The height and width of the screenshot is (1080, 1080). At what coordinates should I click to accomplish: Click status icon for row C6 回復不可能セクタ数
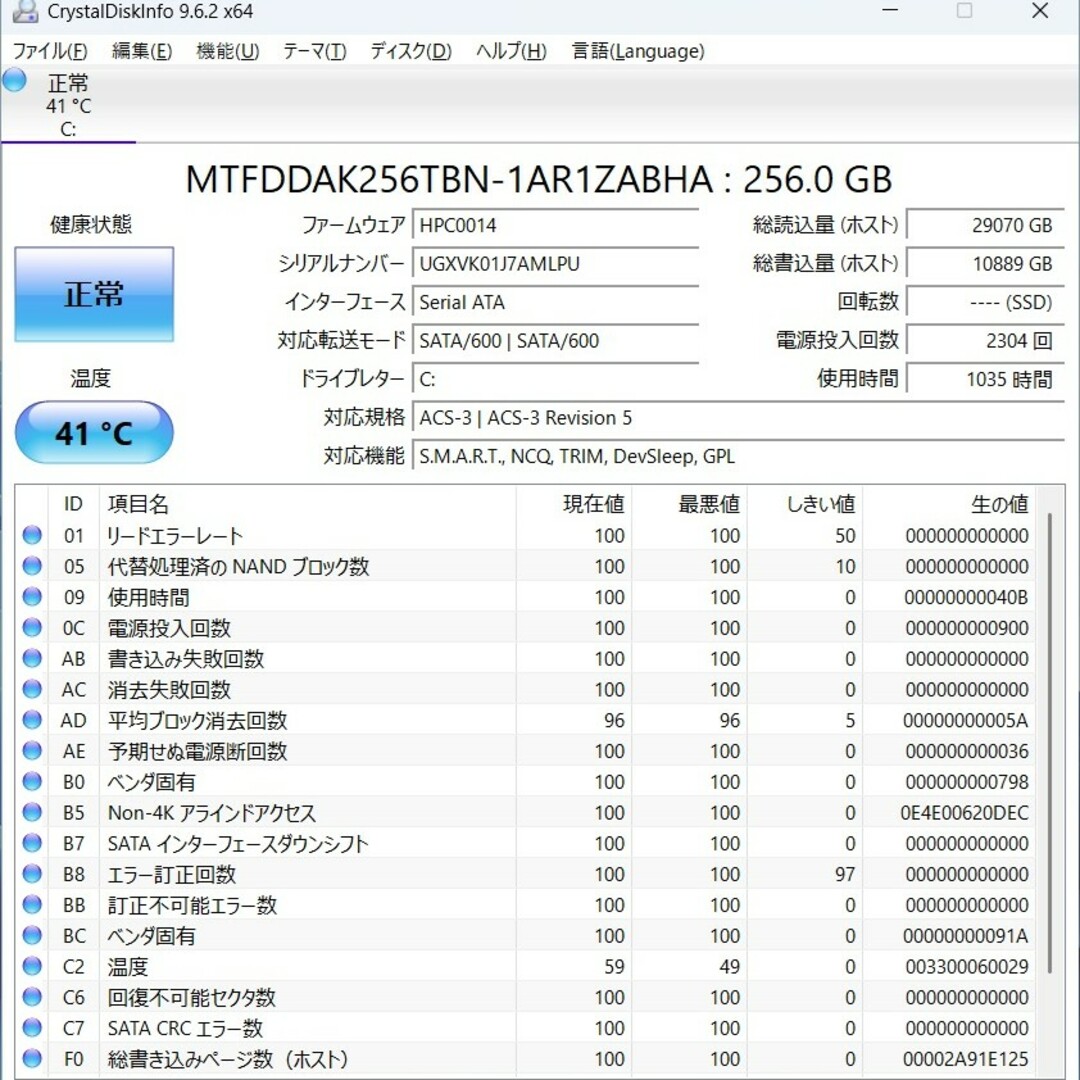pos(32,997)
